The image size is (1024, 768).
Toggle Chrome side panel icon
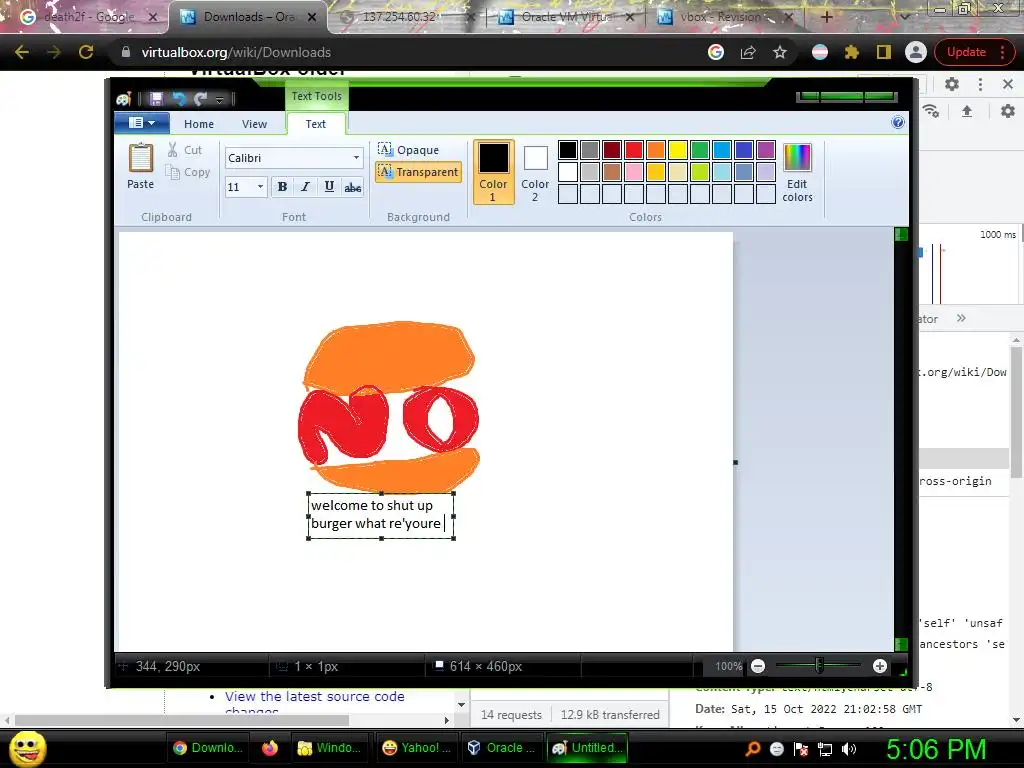coord(884,52)
